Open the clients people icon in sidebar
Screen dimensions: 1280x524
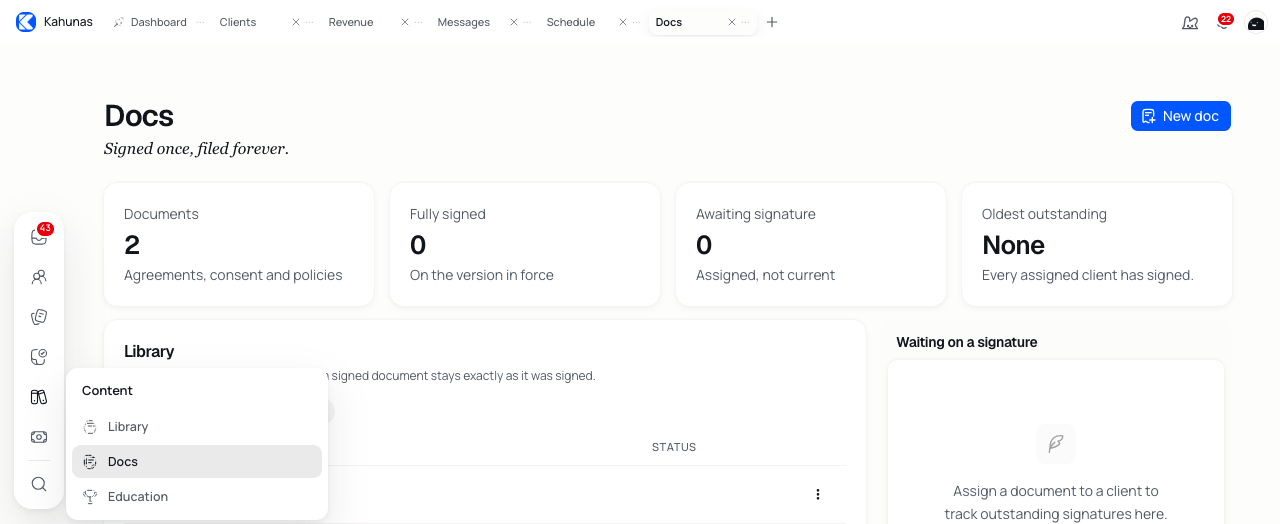tap(39, 277)
